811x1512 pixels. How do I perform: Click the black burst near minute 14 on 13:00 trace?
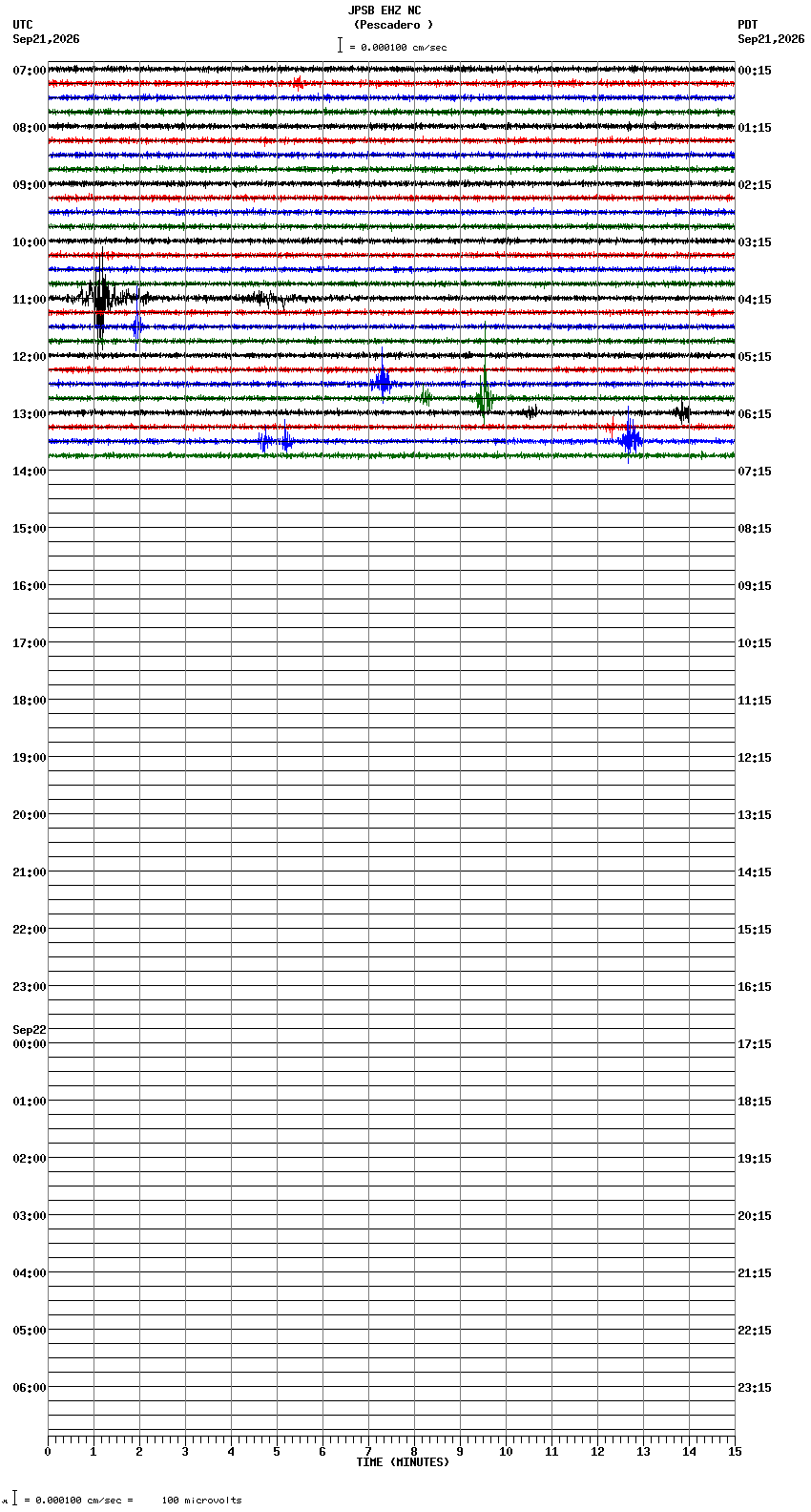click(682, 412)
